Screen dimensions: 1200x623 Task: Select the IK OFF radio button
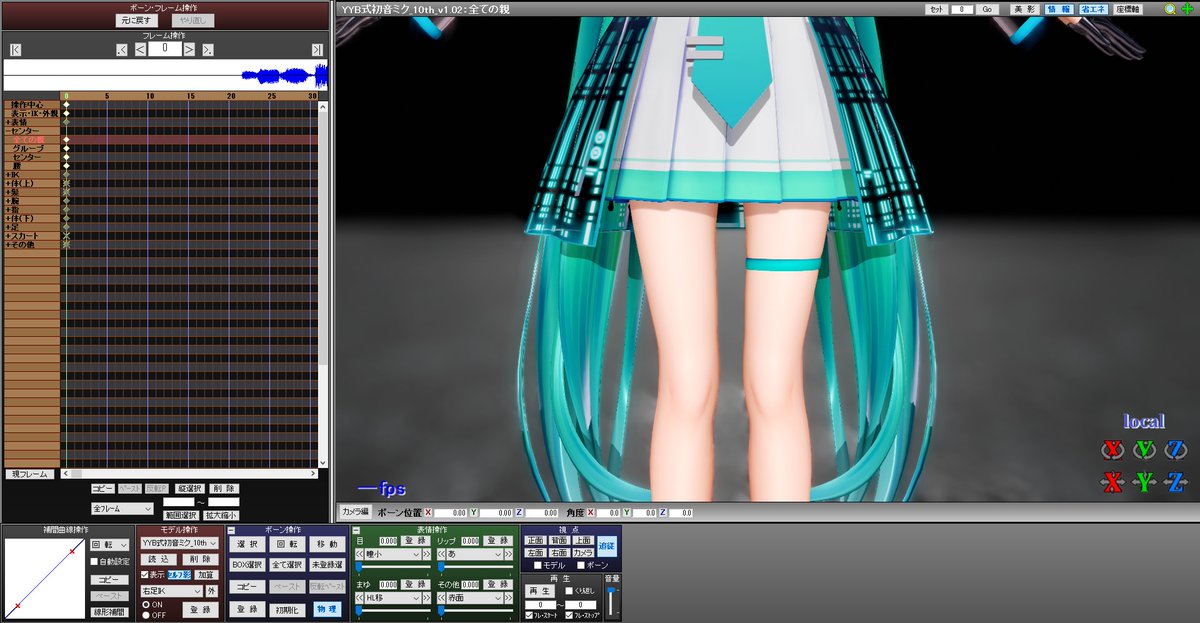click(144, 614)
